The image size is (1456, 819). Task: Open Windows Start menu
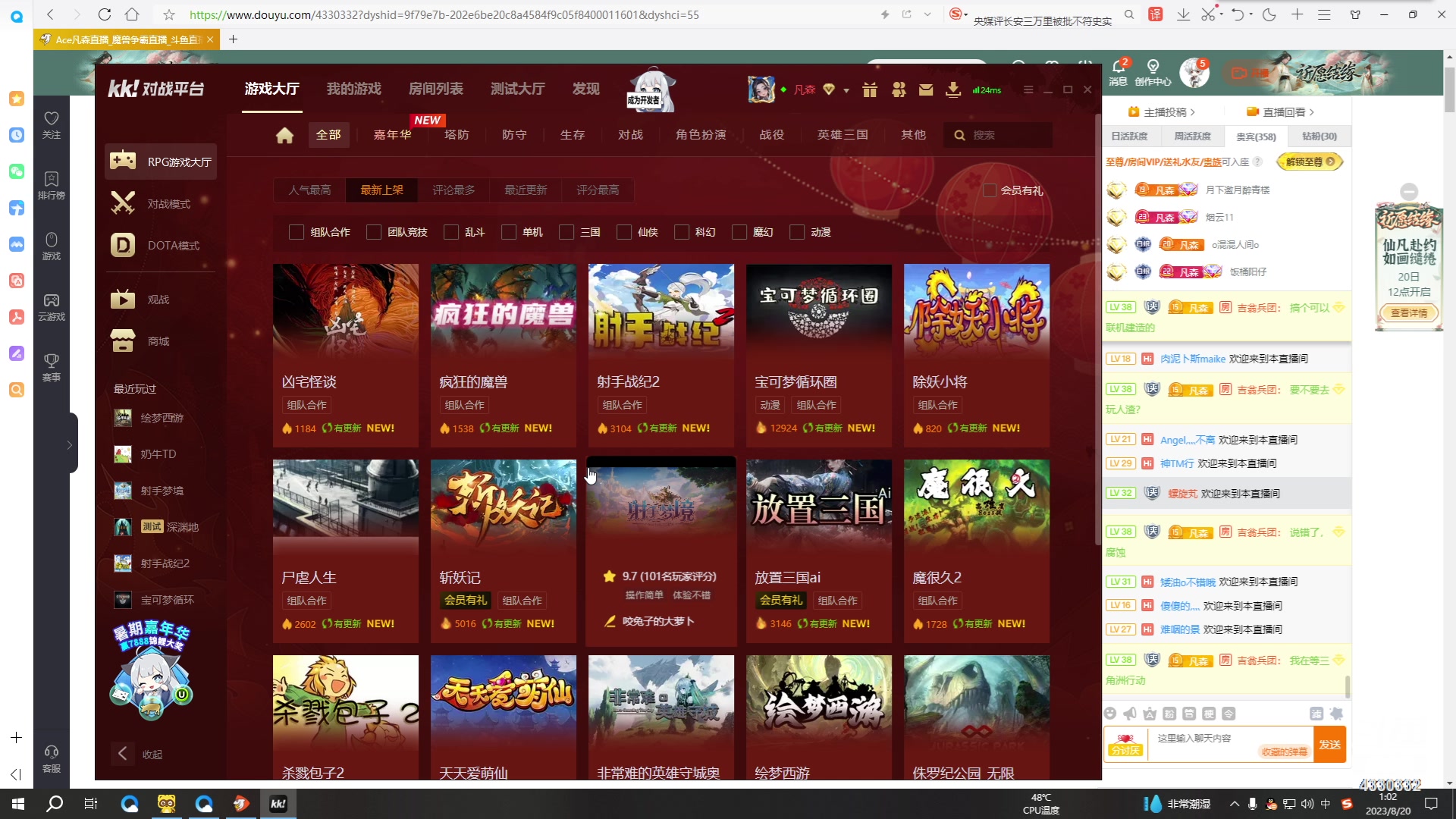(18, 804)
